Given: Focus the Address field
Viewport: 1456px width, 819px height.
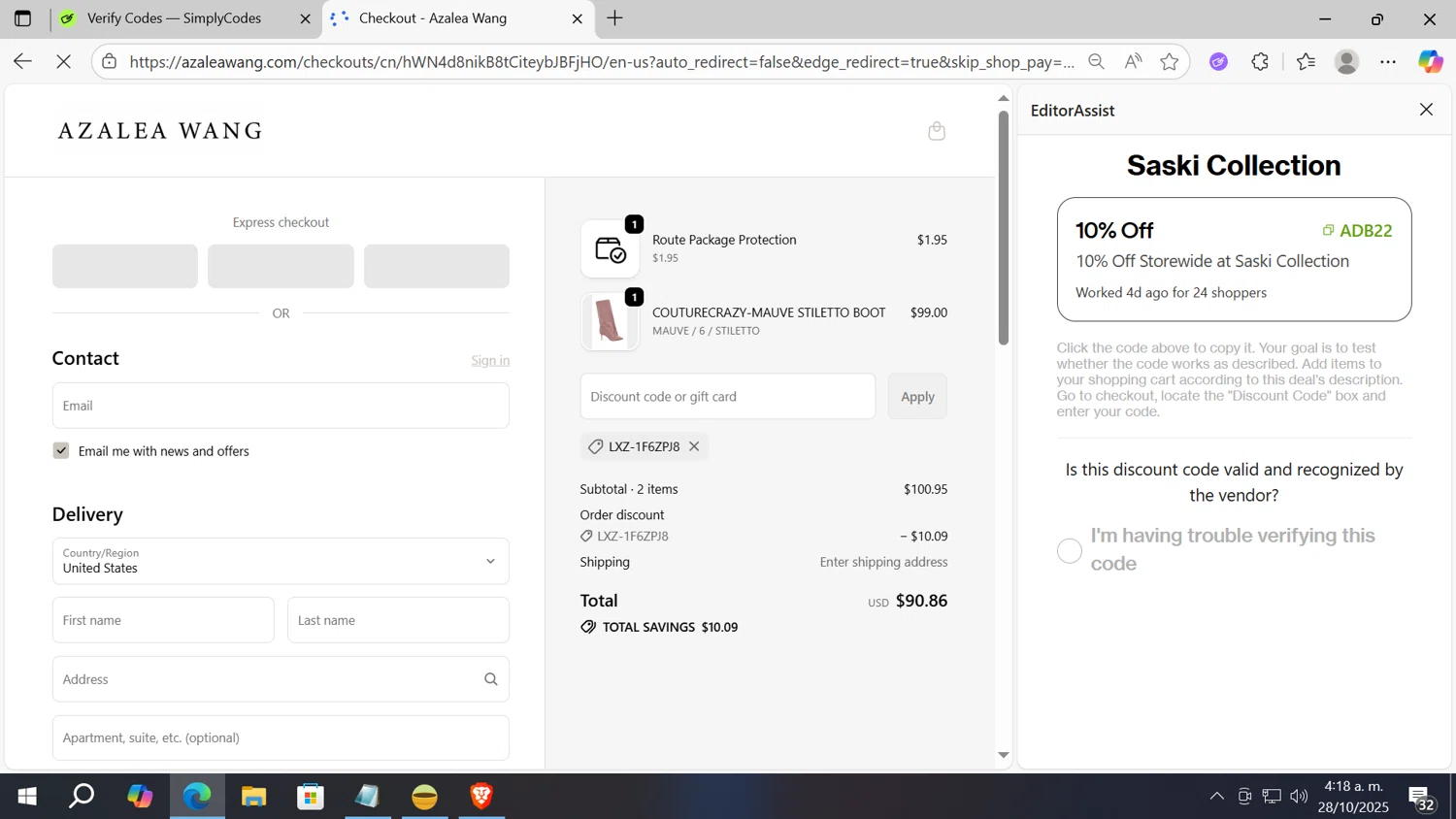Looking at the screenshot, I should (281, 679).
